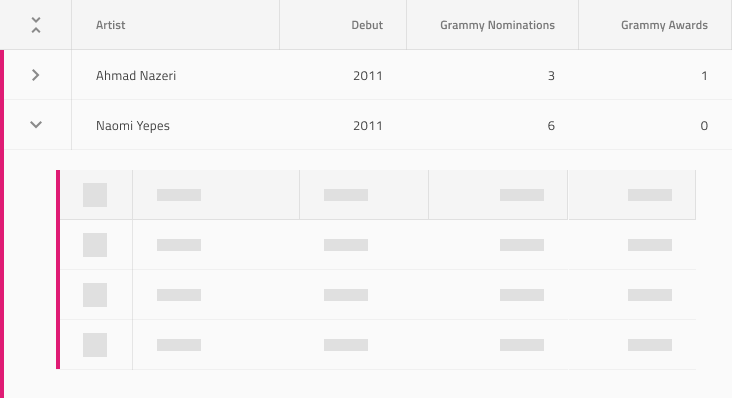Select Naomi Yepes's Grammy nominations value 6
The height and width of the screenshot is (398, 732).
pyautogui.click(x=551, y=126)
